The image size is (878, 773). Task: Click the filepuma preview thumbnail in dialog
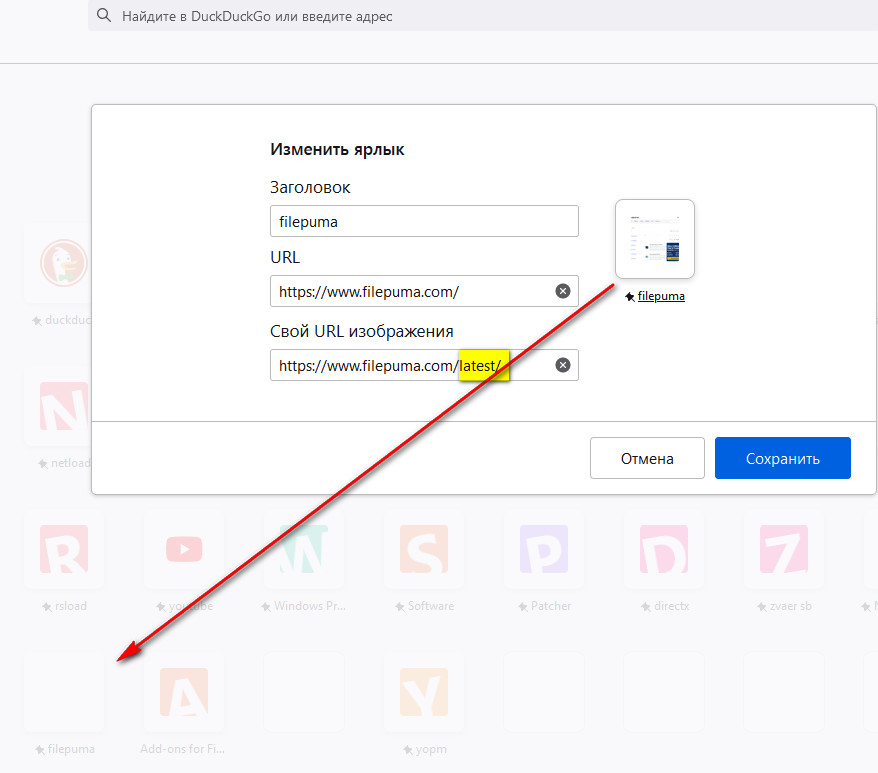pos(655,240)
